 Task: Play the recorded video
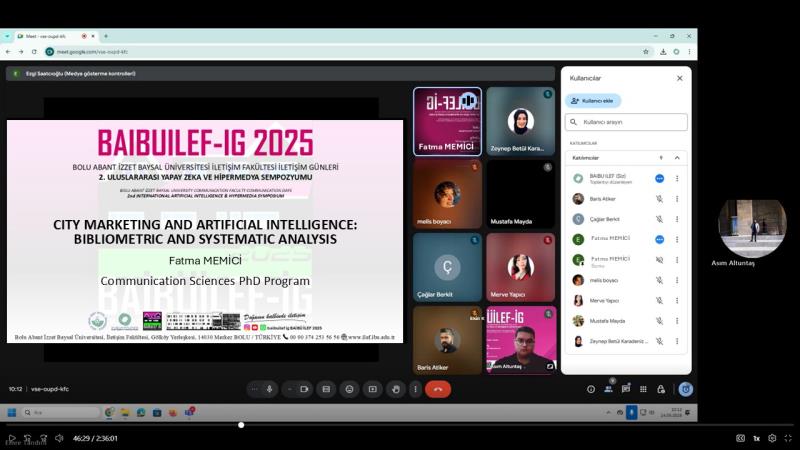point(12,438)
